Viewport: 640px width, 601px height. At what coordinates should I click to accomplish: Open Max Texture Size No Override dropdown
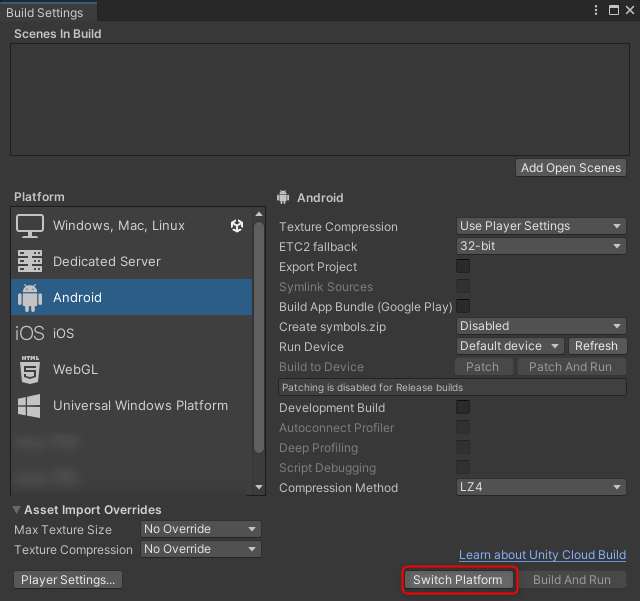pyautogui.click(x=200, y=529)
